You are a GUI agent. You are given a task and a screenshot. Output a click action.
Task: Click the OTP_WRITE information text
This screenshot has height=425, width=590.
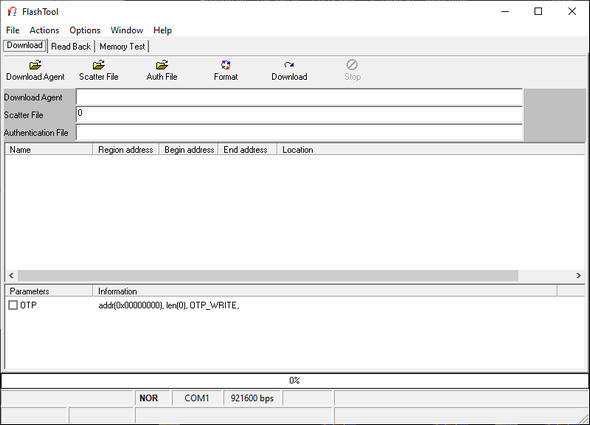[169, 305]
